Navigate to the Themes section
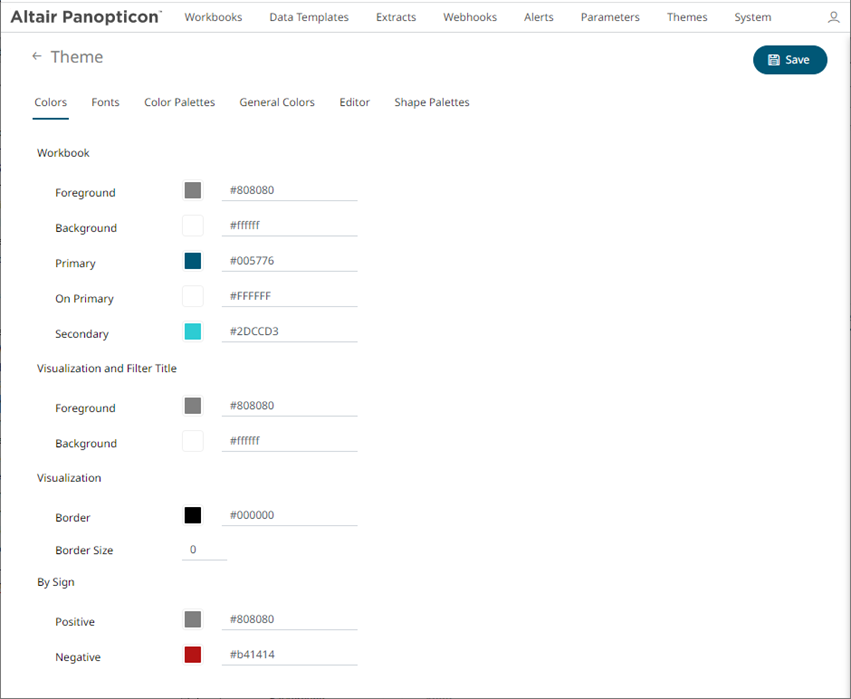 click(x=687, y=17)
